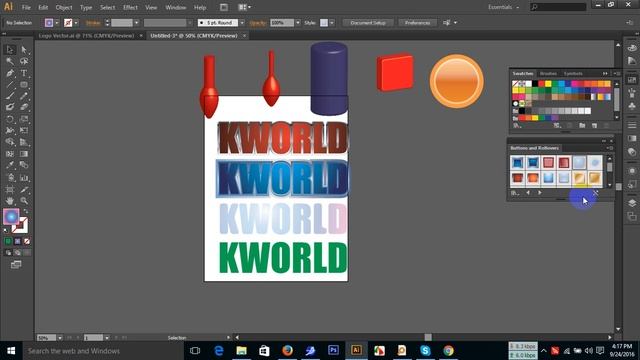Click the Document Setup button
The image size is (640, 360).
click(x=368, y=23)
